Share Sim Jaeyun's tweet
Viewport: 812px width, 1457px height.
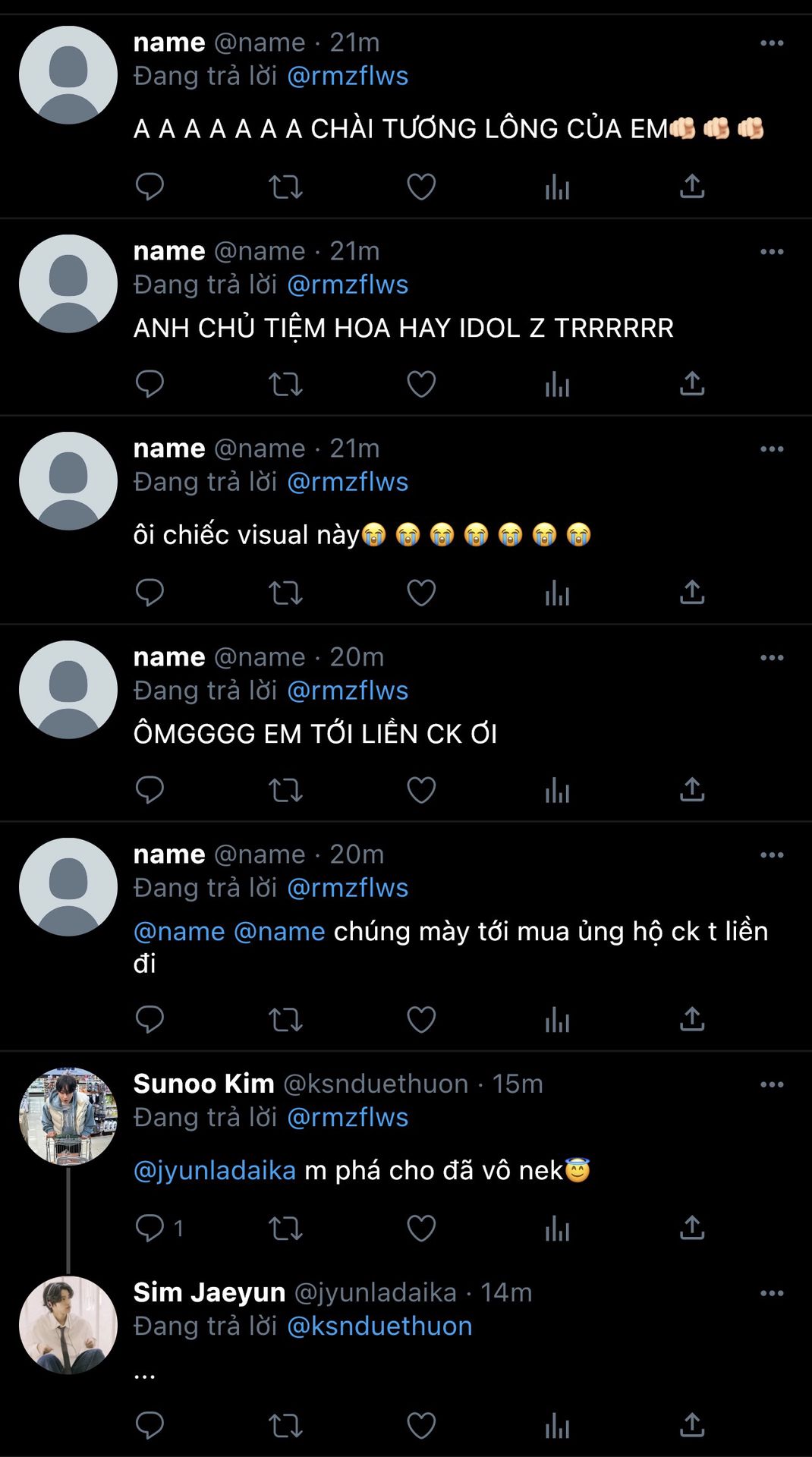point(692,1426)
